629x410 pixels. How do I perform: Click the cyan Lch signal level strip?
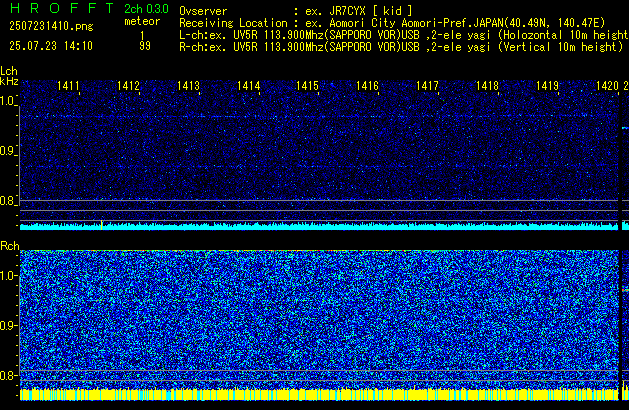pos(319,227)
